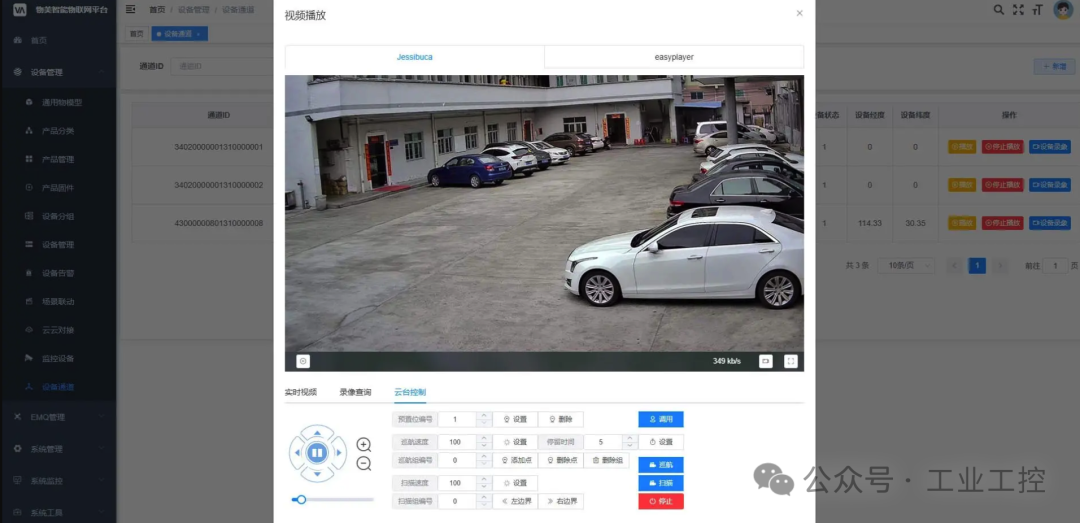
Task: Click the 通道ID search input field
Action: 222,66
